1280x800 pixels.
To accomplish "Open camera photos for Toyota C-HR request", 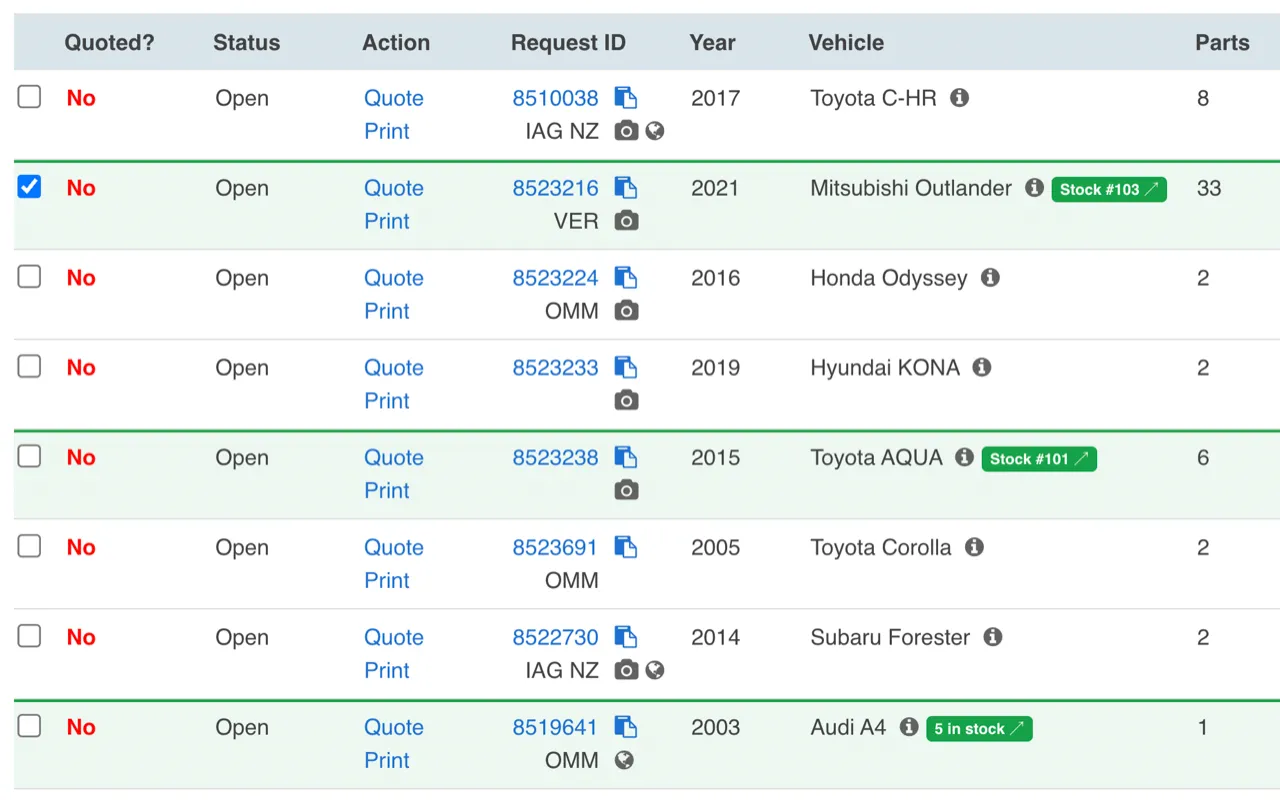I will [626, 131].
